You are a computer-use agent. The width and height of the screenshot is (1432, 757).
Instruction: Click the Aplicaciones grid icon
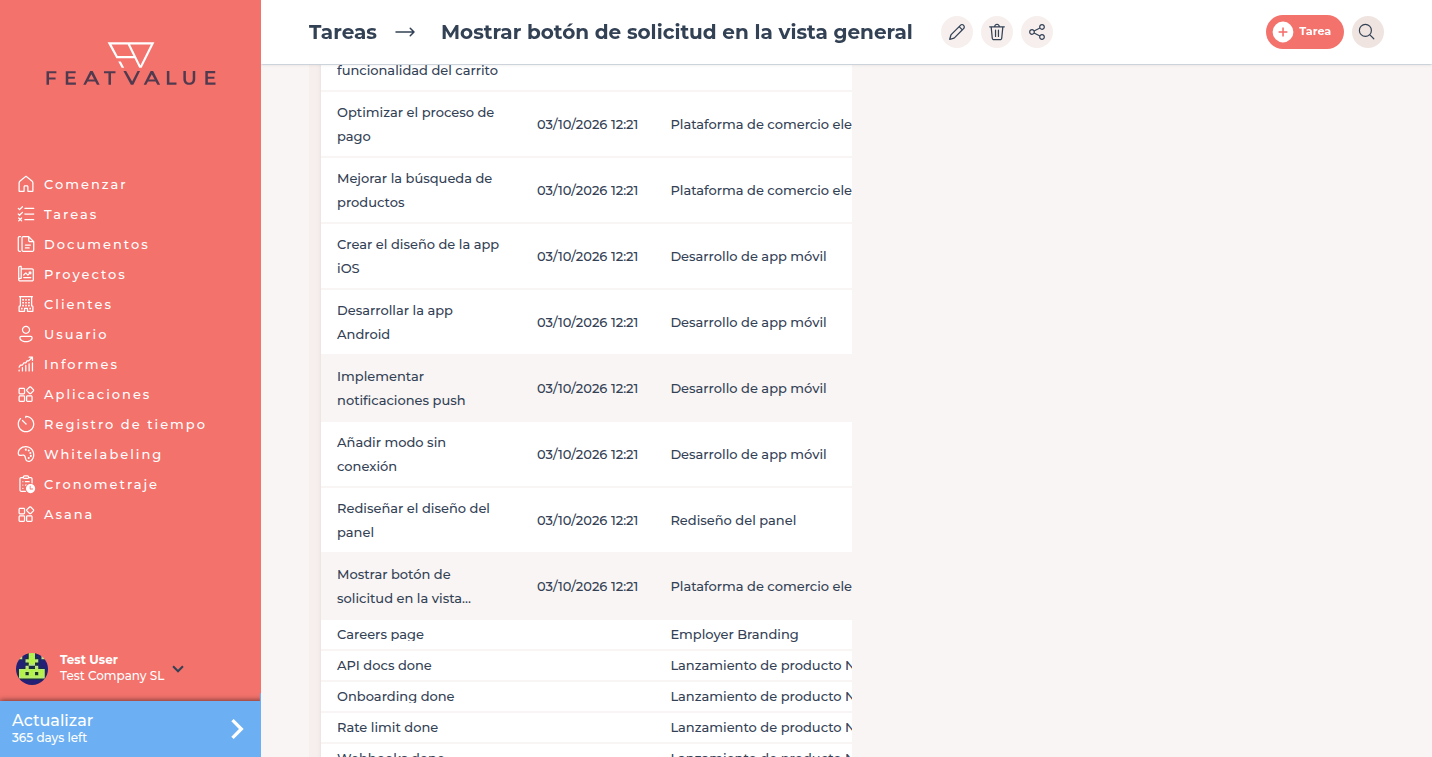click(26, 394)
